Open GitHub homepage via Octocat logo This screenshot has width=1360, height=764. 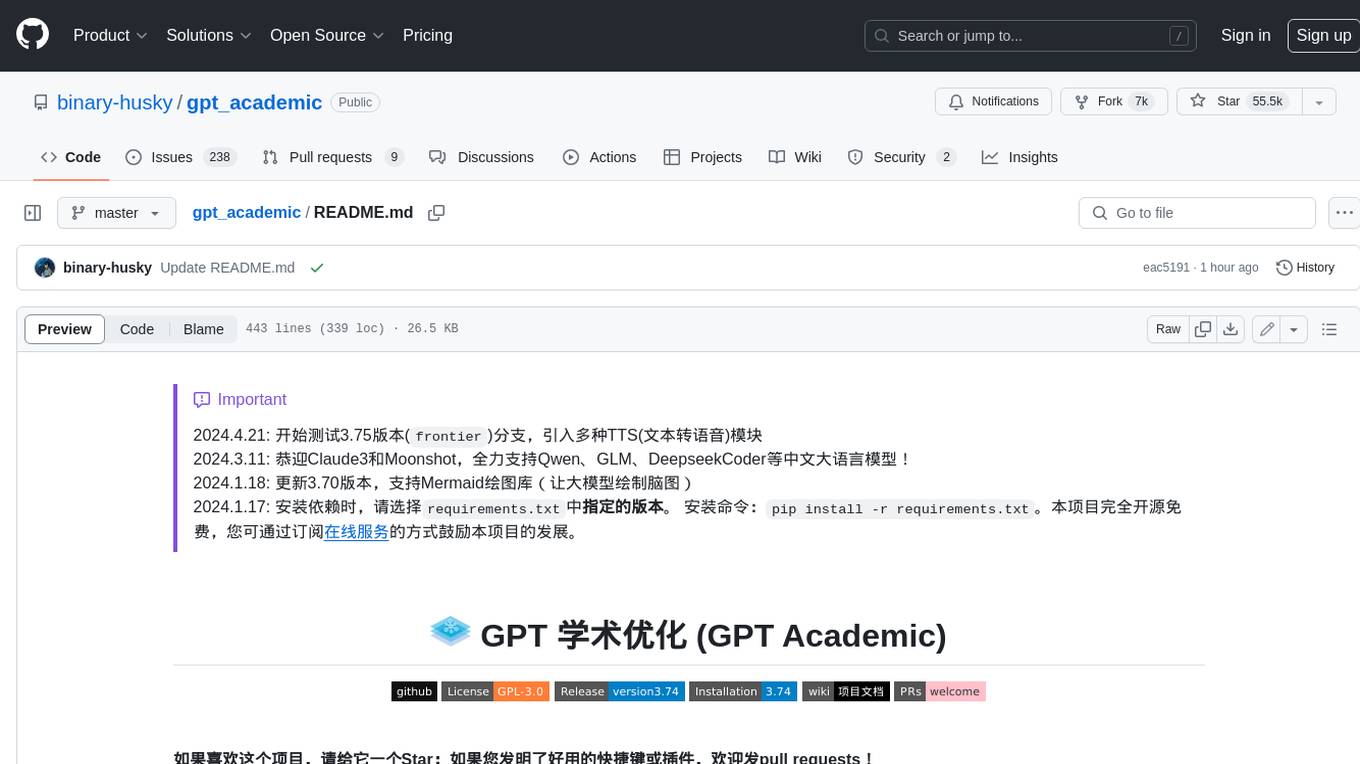[x=32, y=35]
